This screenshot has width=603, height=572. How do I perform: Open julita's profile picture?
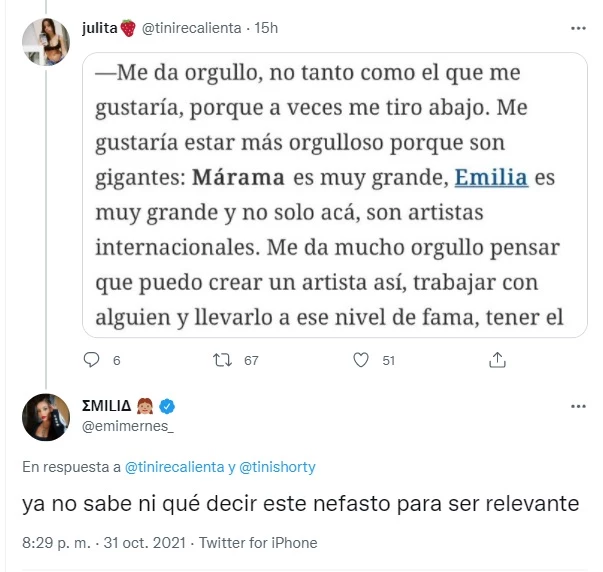46,42
